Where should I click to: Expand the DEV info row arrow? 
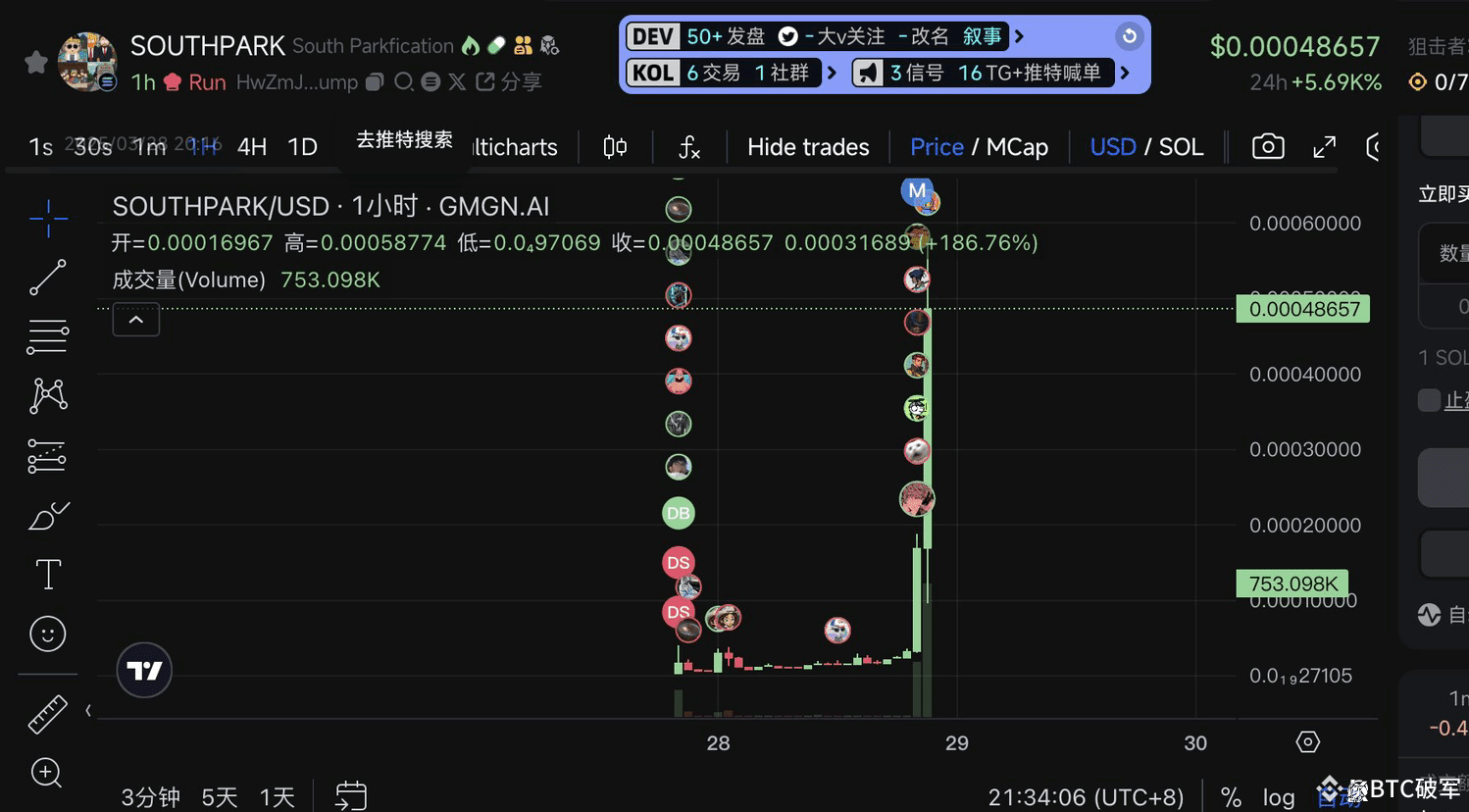pos(1019,37)
